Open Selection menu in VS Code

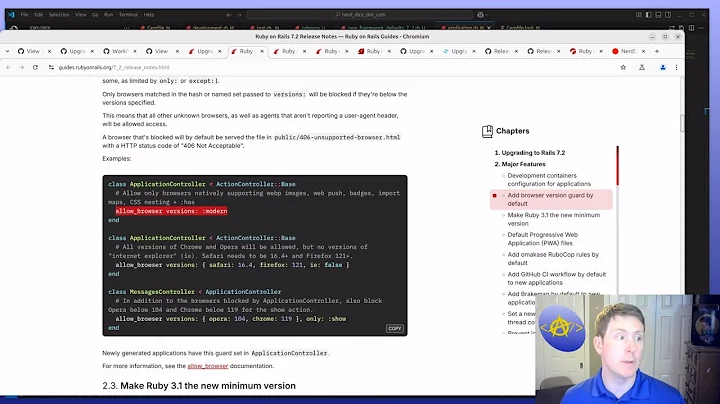tap(59, 15)
